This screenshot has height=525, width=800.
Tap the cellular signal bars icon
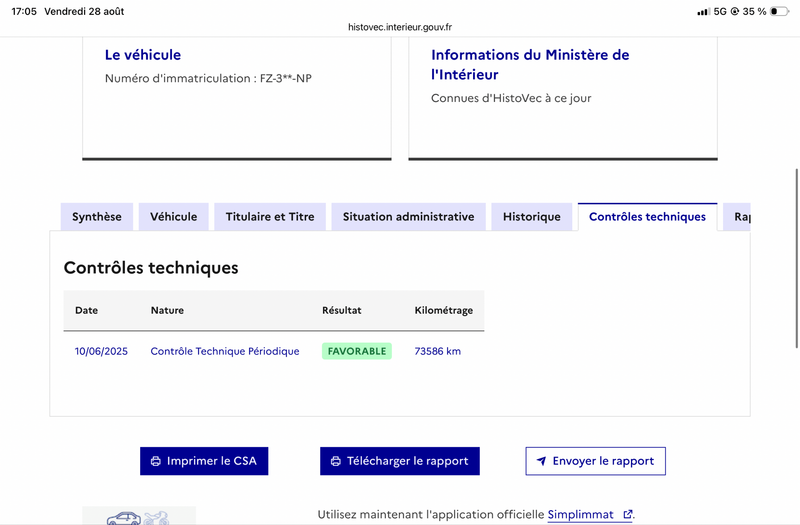(704, 11)
